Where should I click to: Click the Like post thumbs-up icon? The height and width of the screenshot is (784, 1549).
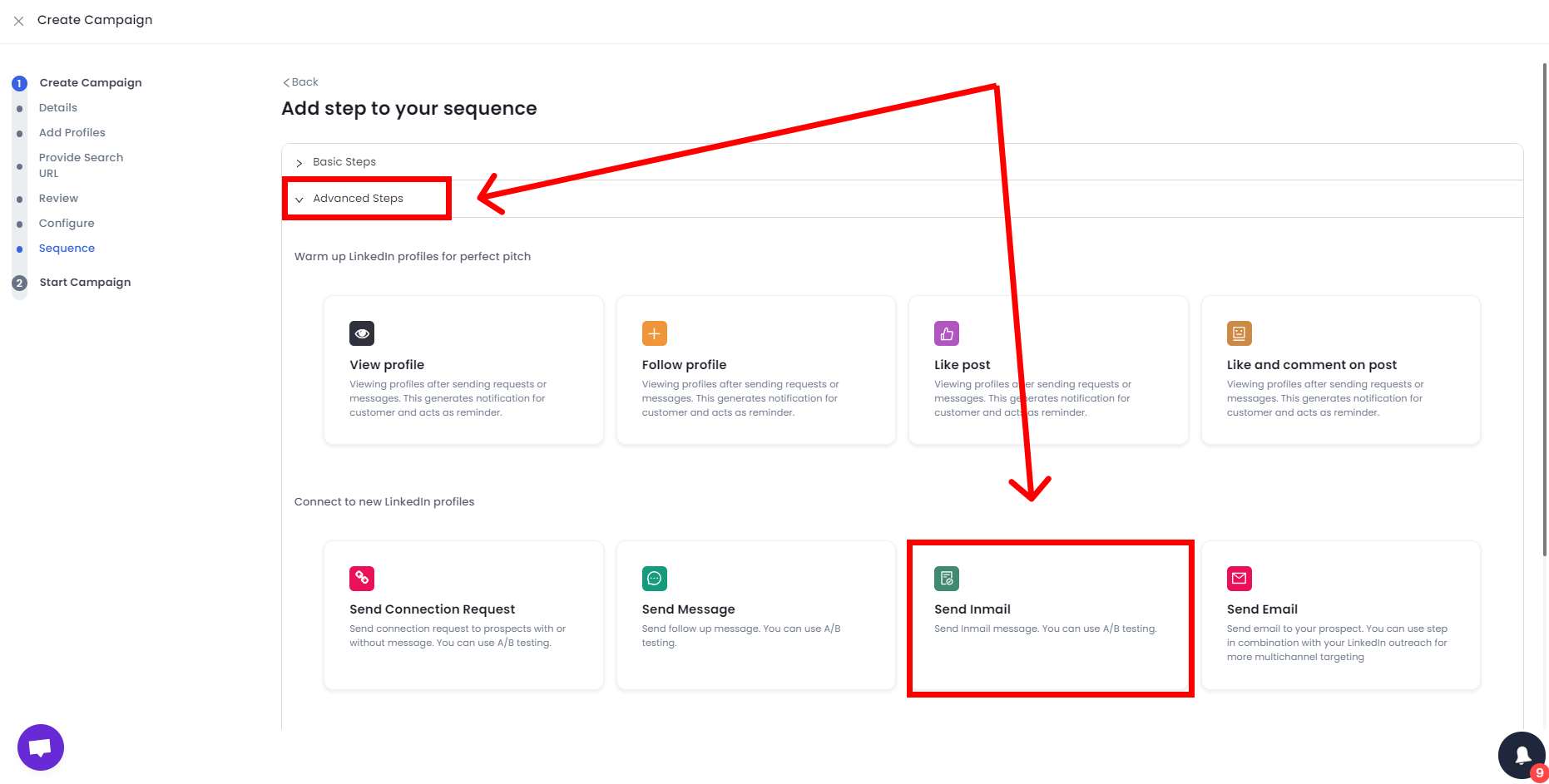pyautogui.click(x=946, y=333)
